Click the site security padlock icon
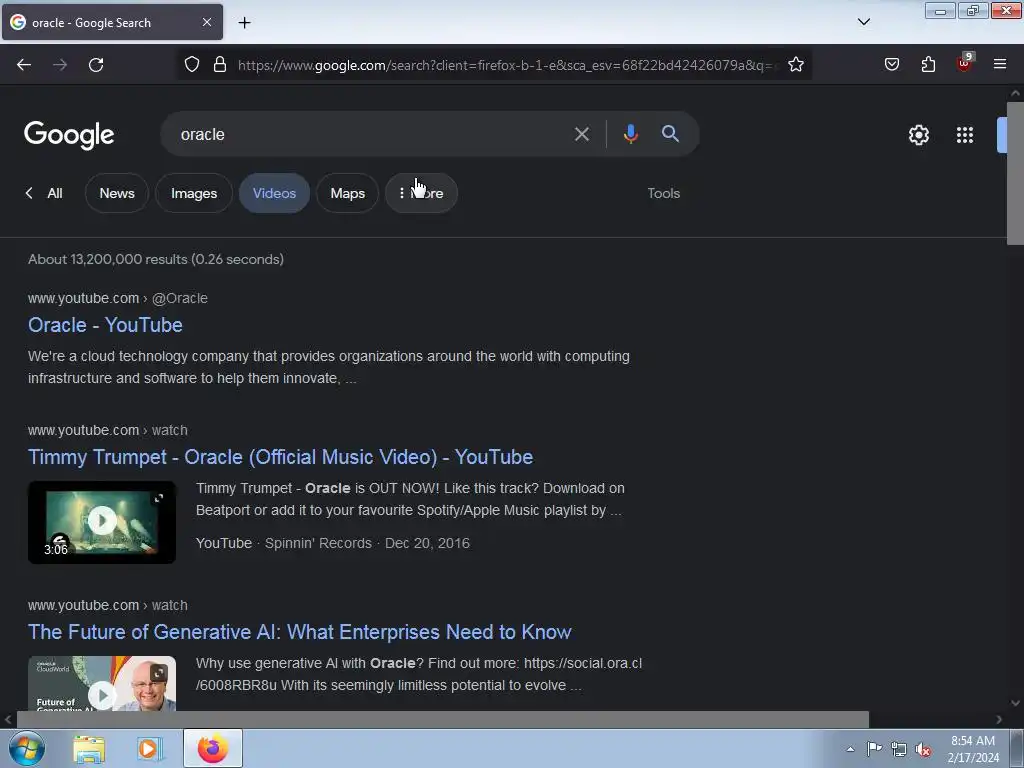 (x=220, y=65)
